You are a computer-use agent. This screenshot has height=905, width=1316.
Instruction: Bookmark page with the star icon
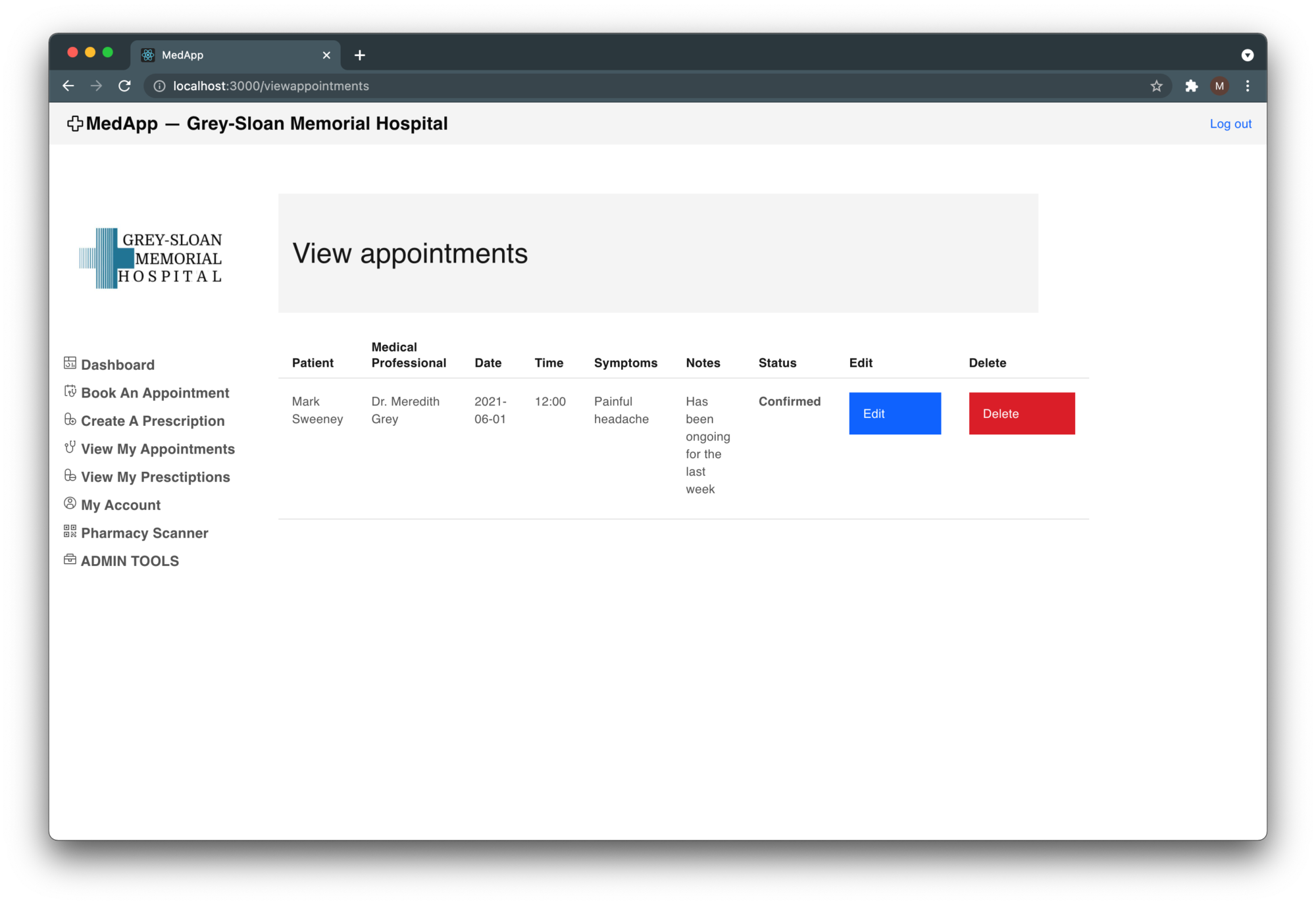(1156, 86)
